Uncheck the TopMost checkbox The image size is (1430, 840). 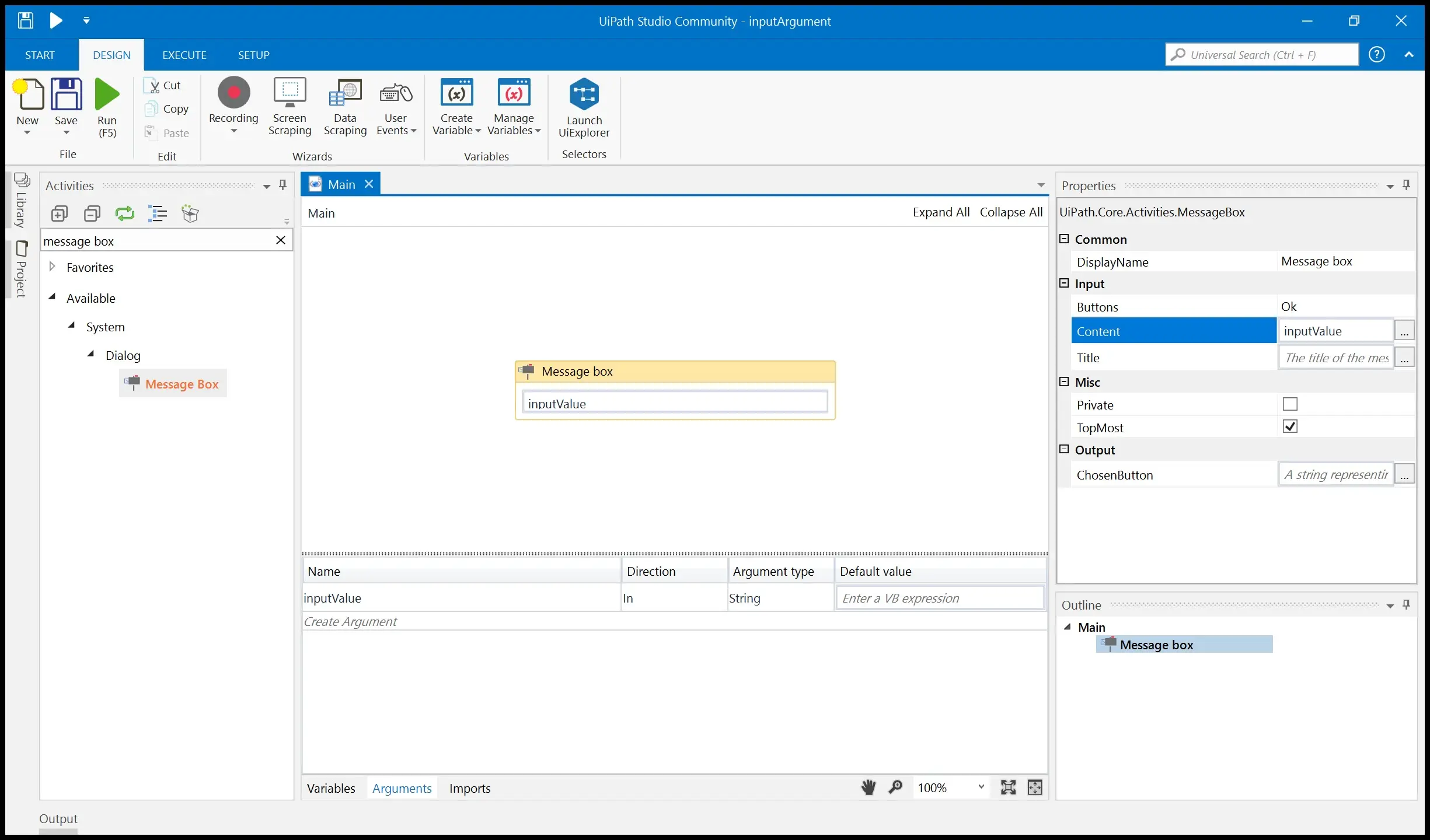click(1291, 426)
